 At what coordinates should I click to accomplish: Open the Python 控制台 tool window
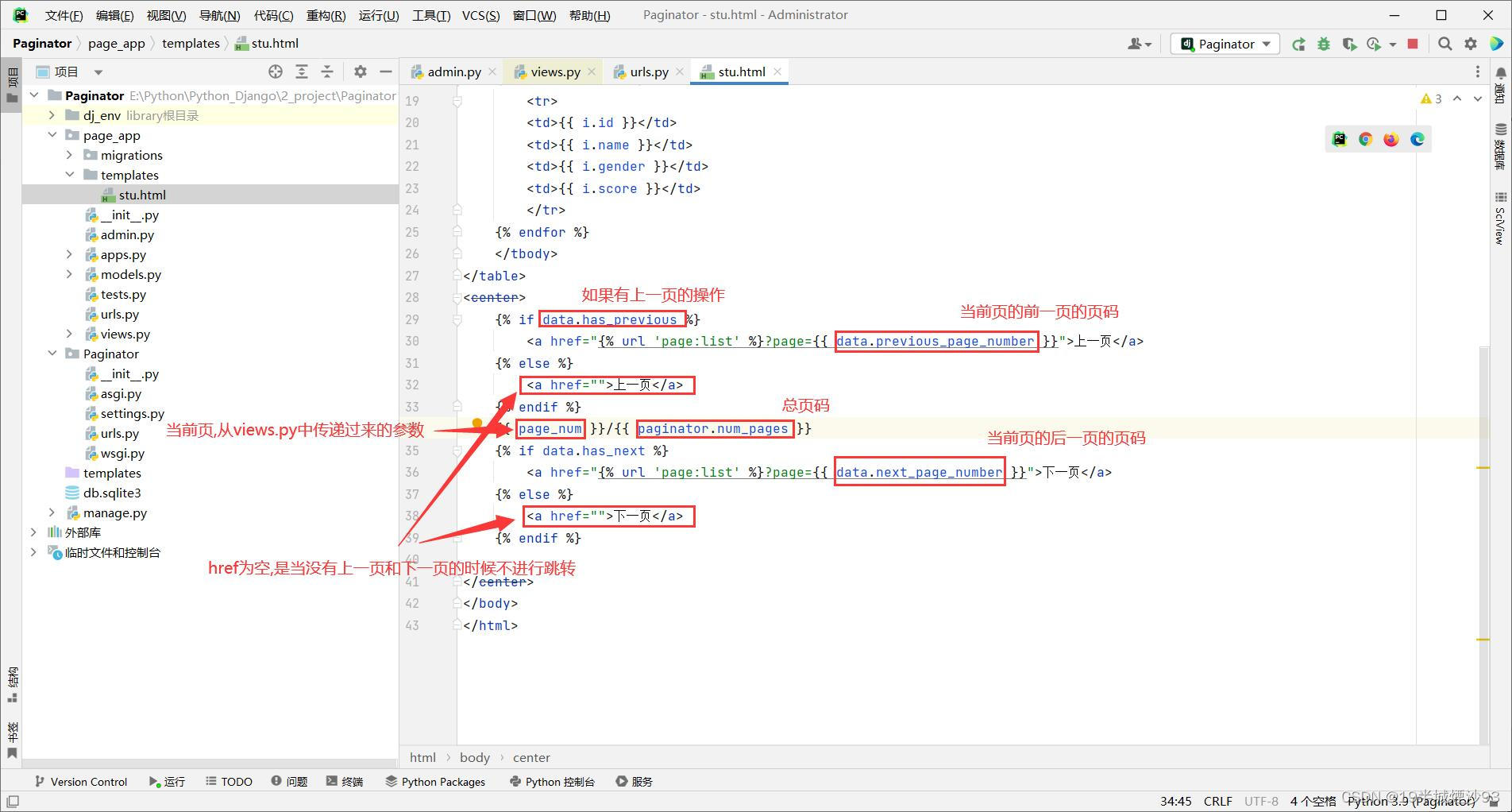click(x=552, y=781)
